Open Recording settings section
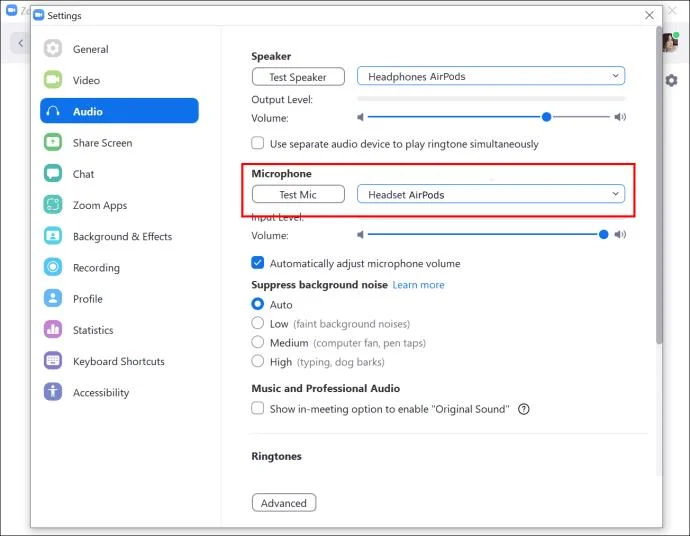 pyautogui.click(x=119, y=268)
